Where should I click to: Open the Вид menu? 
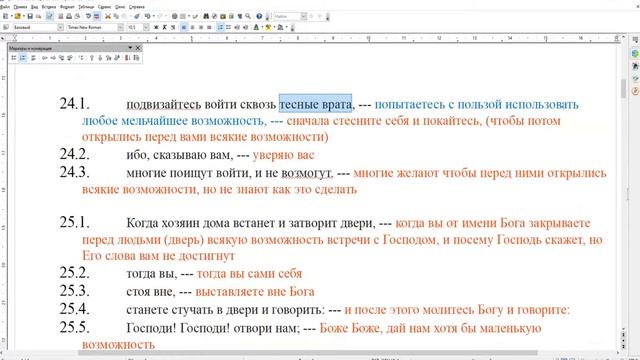click(34, 7)
